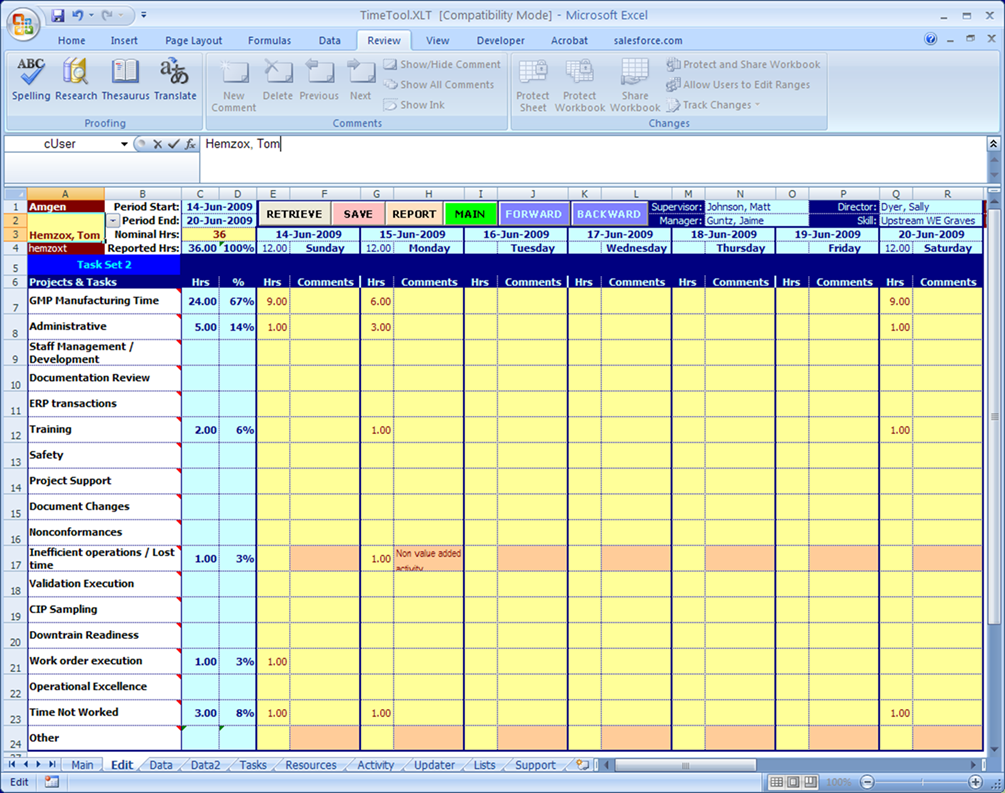1005x793 pixels.
Task: Select the GMP Manufacturing Time cell
Action: (104, 301)
